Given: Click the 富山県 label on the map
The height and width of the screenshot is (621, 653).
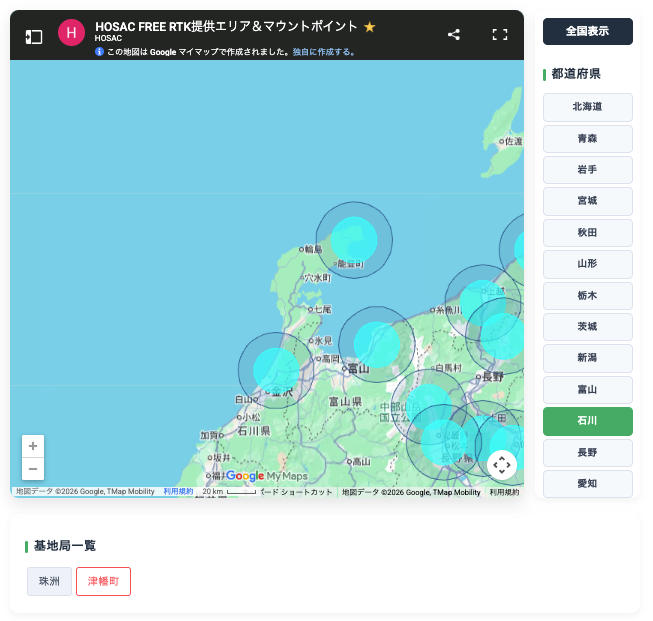Looking at the screenshot, I should [x=345, y=402].
